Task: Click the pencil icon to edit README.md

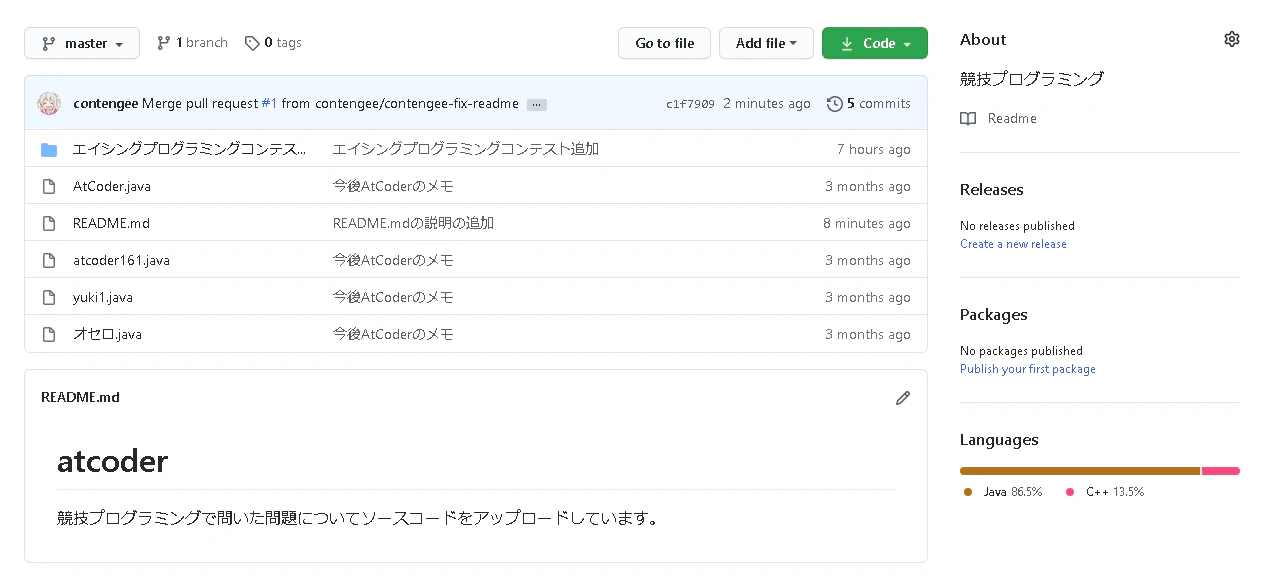Action: (x=903, y=398)
